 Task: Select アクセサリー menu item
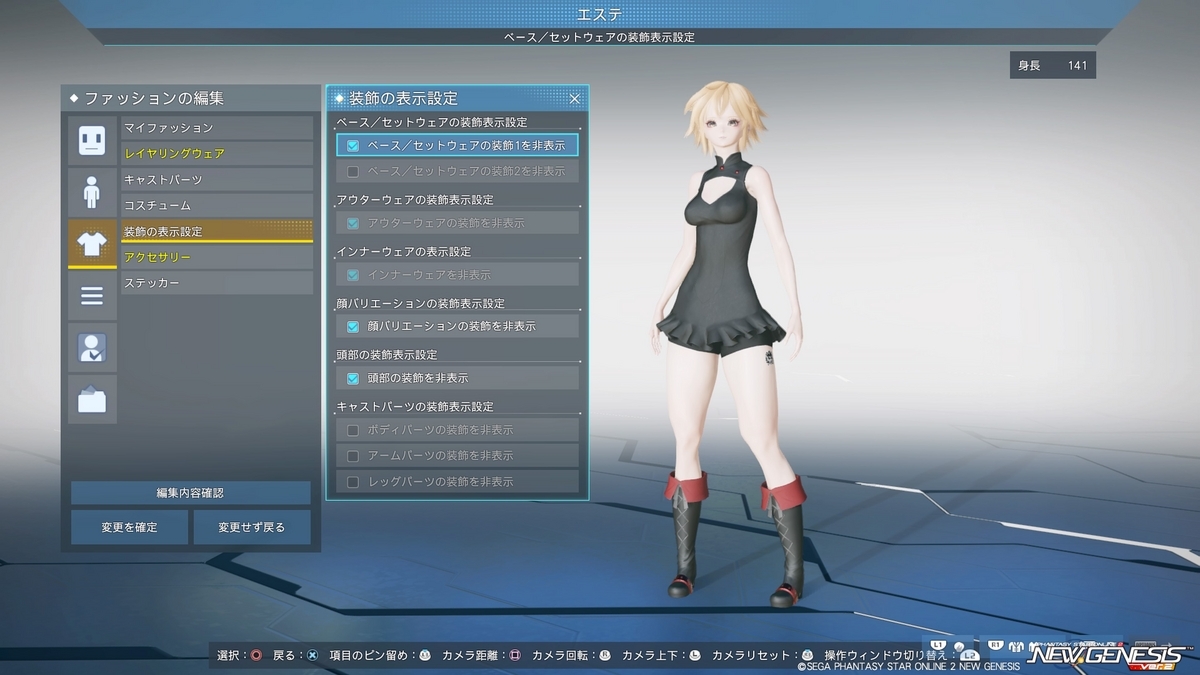(x=217, y=258)
